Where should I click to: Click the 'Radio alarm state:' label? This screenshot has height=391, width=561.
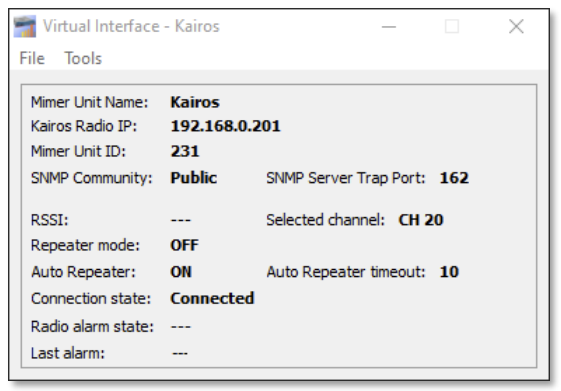click(x=92, y=326)
